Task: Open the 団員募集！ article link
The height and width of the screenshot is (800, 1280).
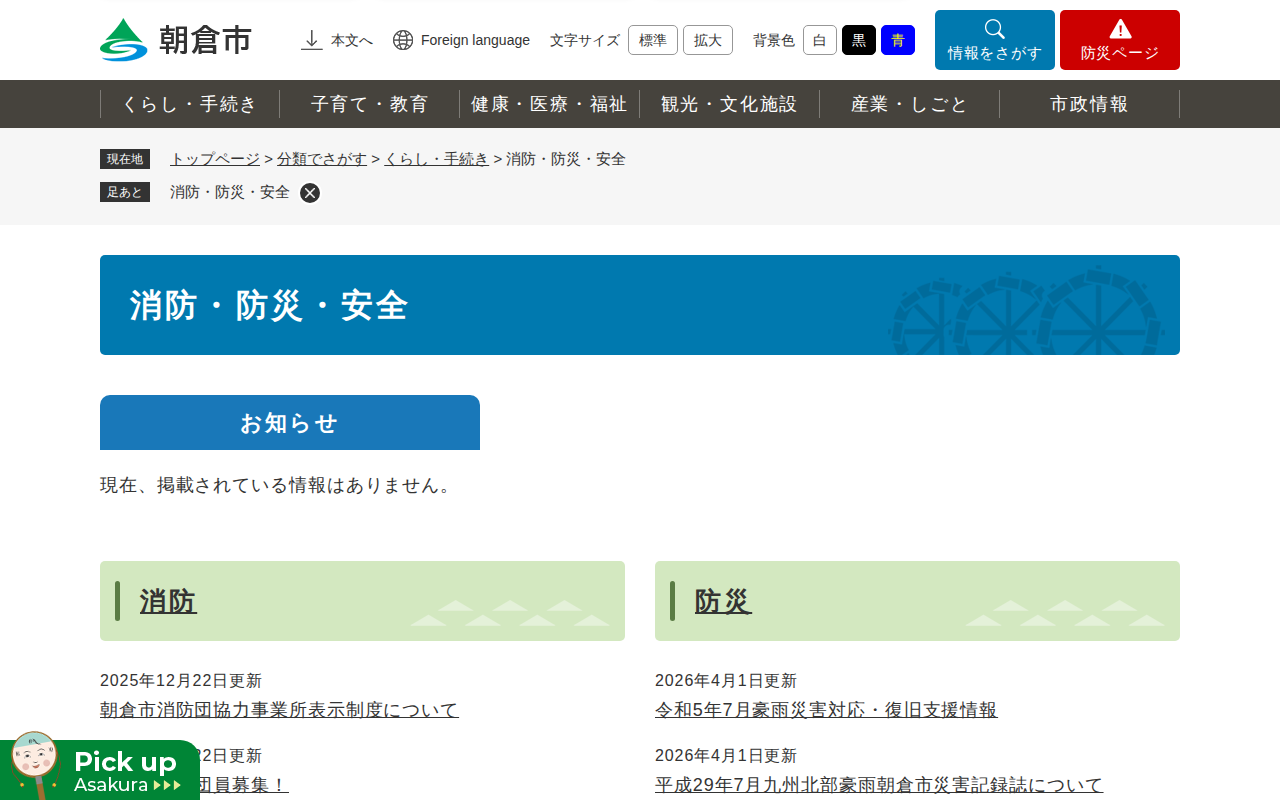Action: (x=245, y=785)
